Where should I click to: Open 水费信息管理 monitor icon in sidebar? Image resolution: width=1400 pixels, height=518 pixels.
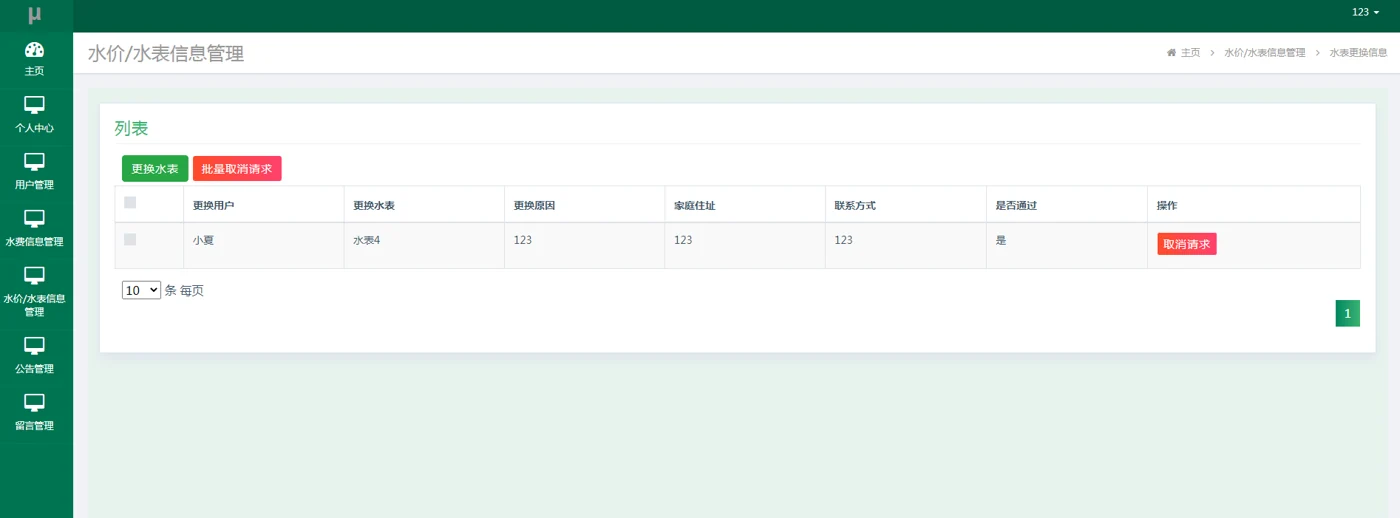pyautogui.click(x=35, y=219)
